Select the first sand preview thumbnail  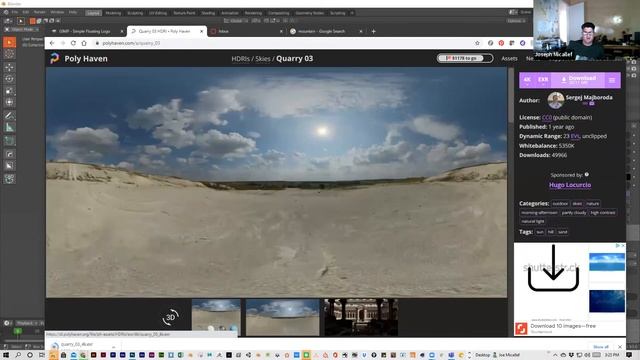[216, 317]
